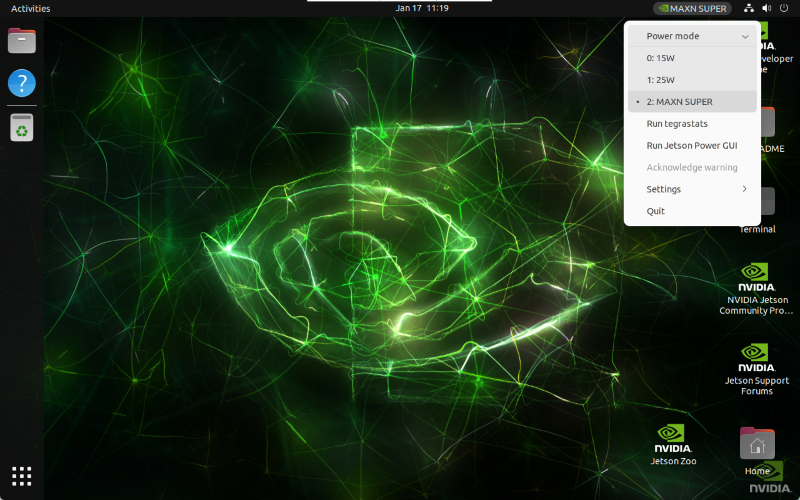Click the network icon in the top bar
This screenshot has height=500, width=800.
coord(750,8)
